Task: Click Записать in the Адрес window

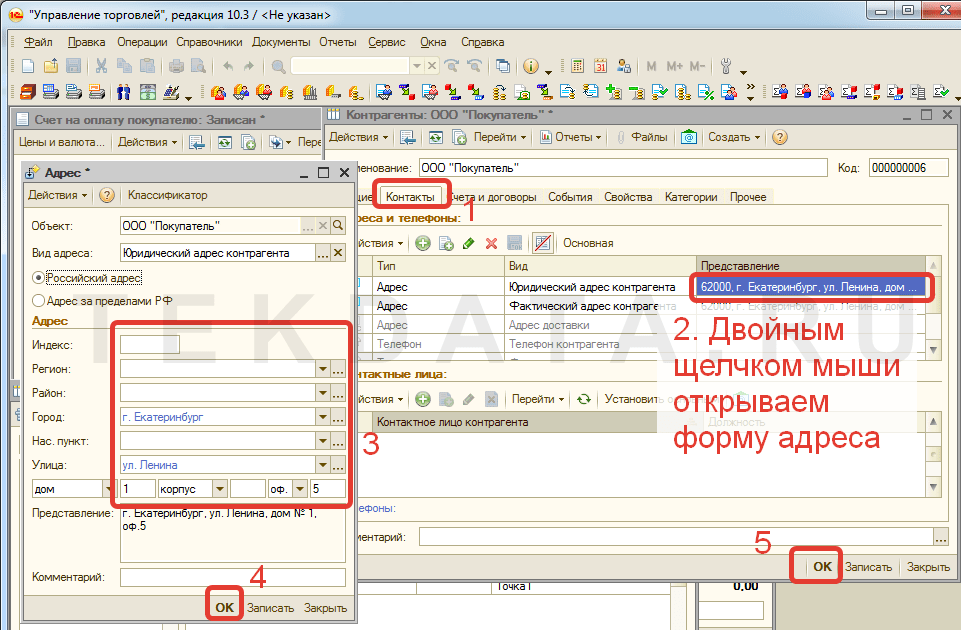Action: pyautogui.click(x=270, y=608)
